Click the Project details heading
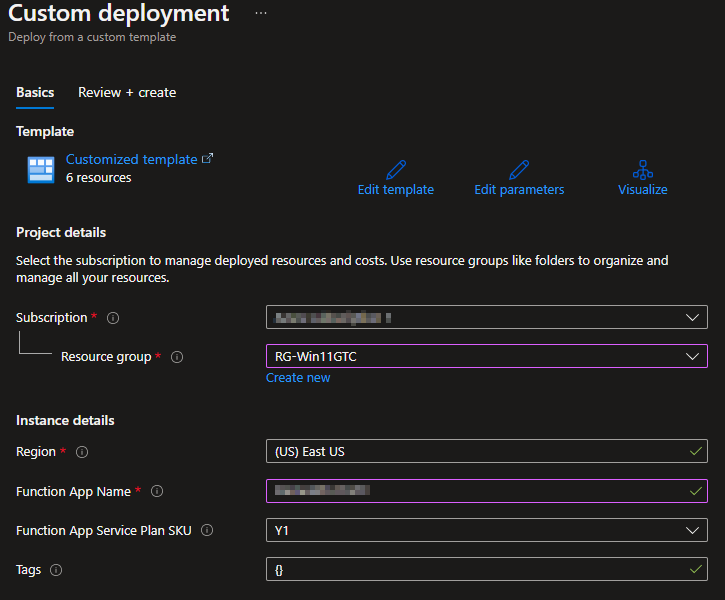The width and height of the screenshot is (725, 600). click(x=61, y=233)
